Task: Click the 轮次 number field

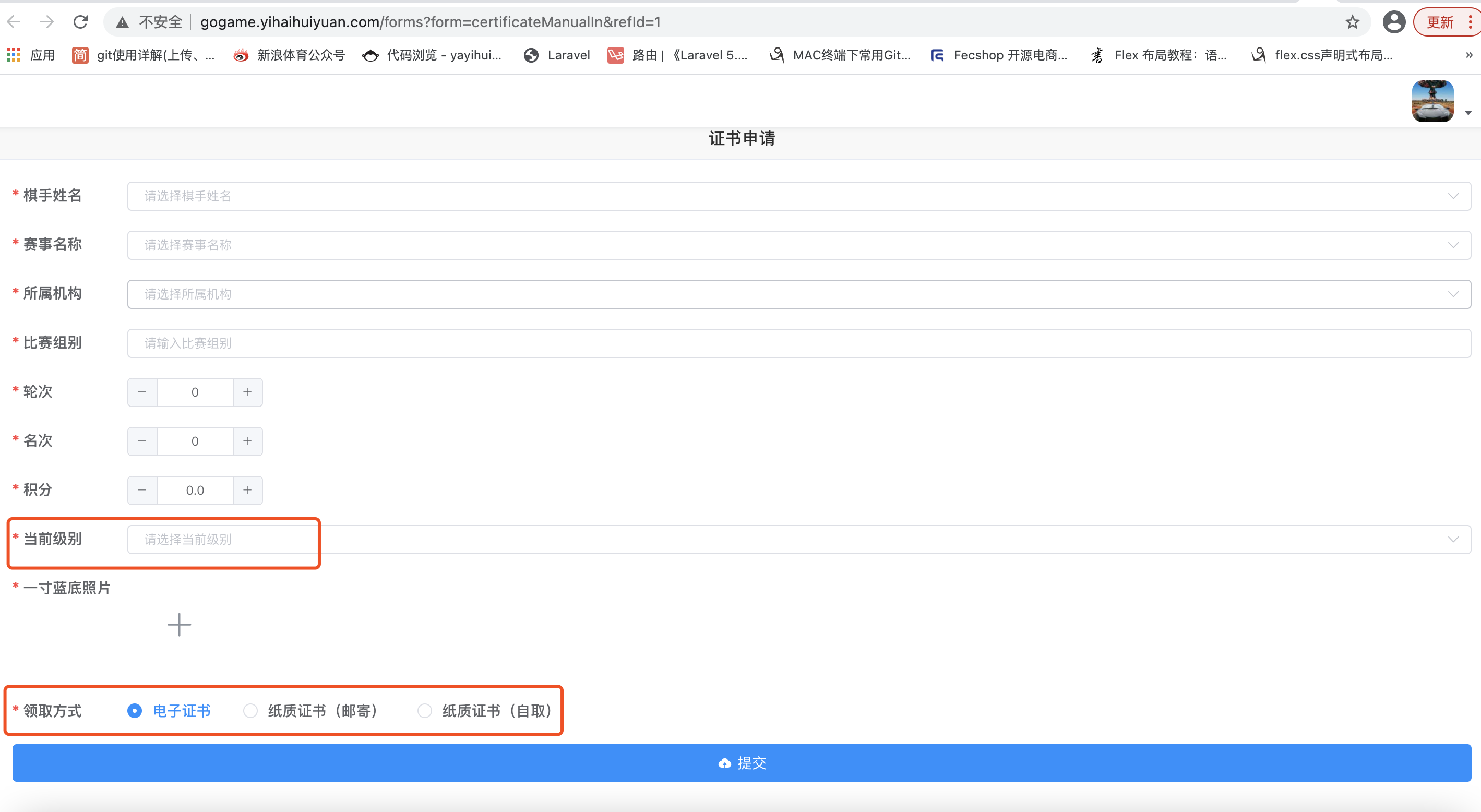Action: [195, 392]
